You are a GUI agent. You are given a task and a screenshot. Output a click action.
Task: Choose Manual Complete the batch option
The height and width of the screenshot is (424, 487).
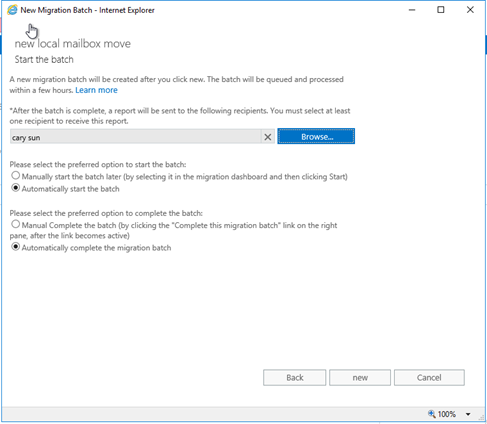(15, 224)
